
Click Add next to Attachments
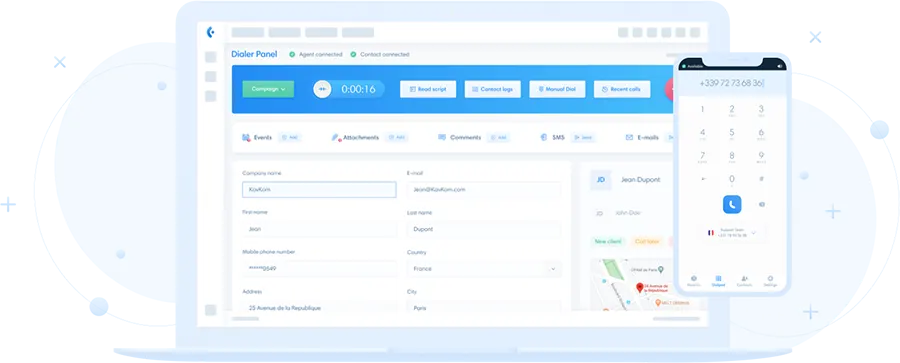click(x=397, y=138)
